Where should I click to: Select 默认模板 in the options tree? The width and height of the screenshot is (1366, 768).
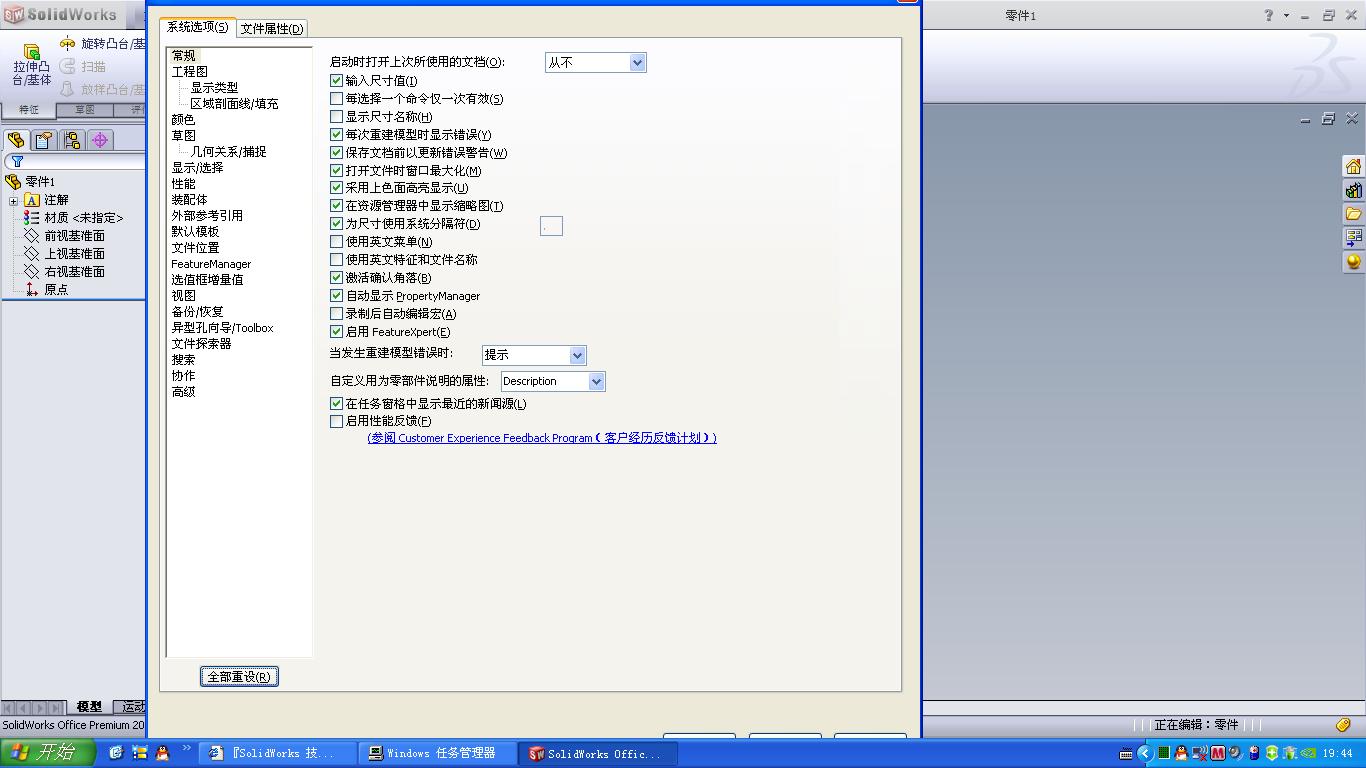pos(195,232)
